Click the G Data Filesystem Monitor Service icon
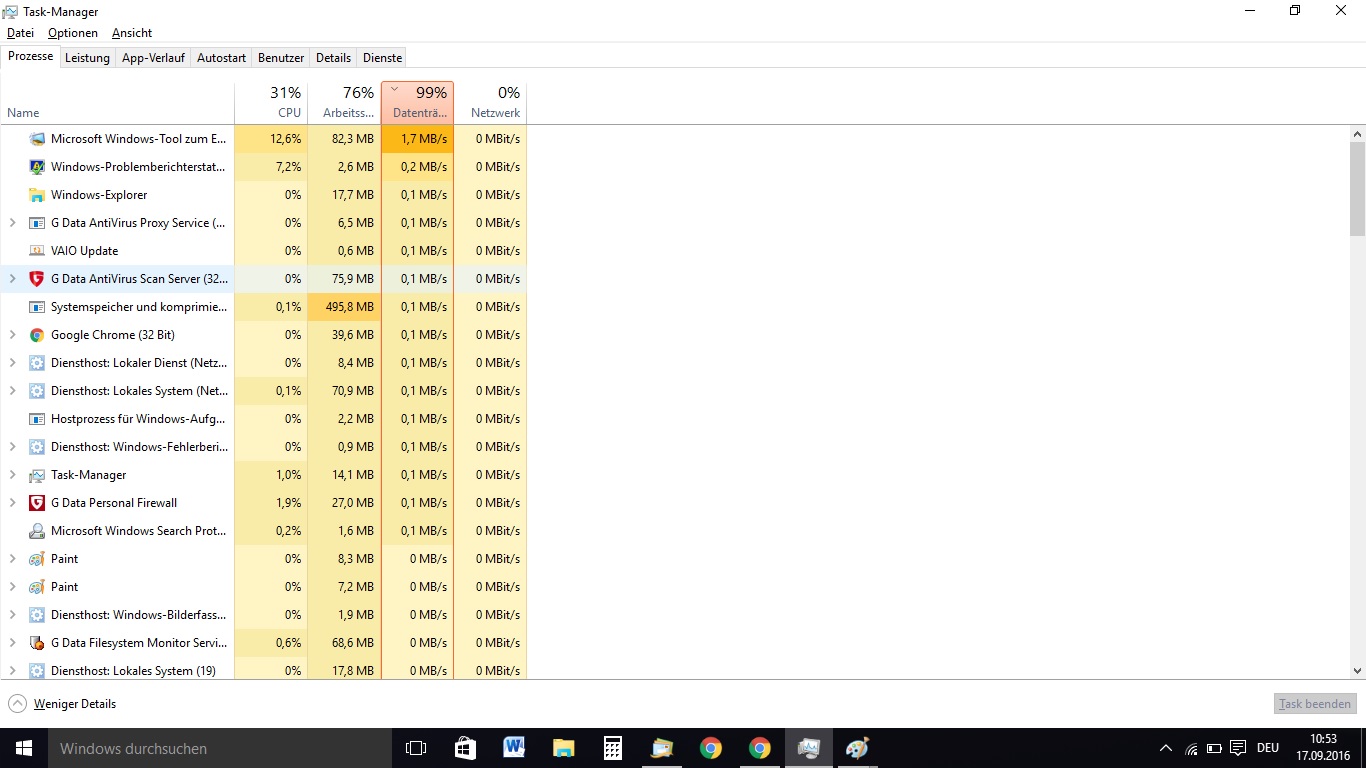 [x=37, y=643]
